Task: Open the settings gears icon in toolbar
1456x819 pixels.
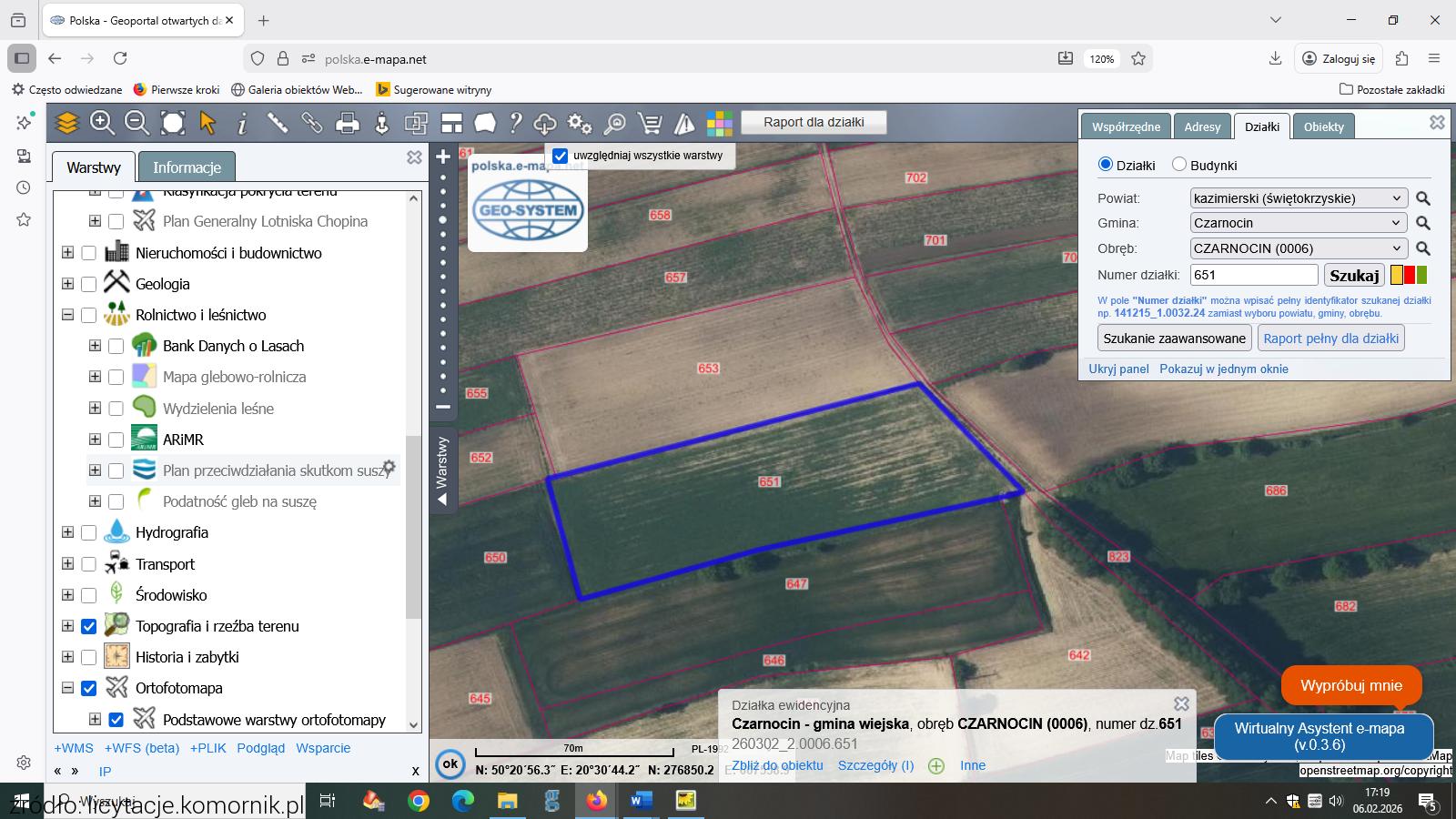Action: [579, 123]
